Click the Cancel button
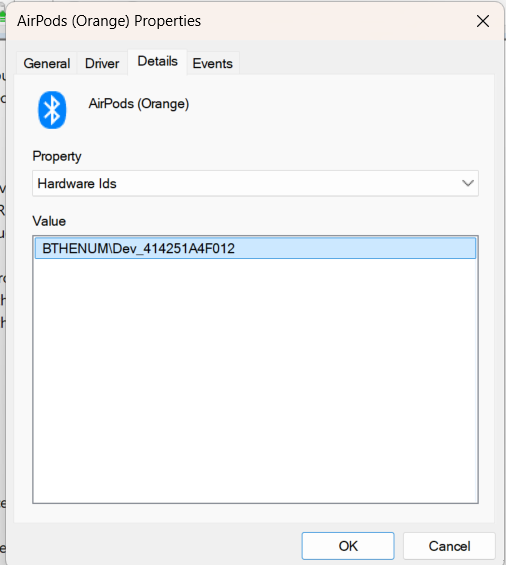Viewport: 506px width, 565px height. (x=449, y=546)
